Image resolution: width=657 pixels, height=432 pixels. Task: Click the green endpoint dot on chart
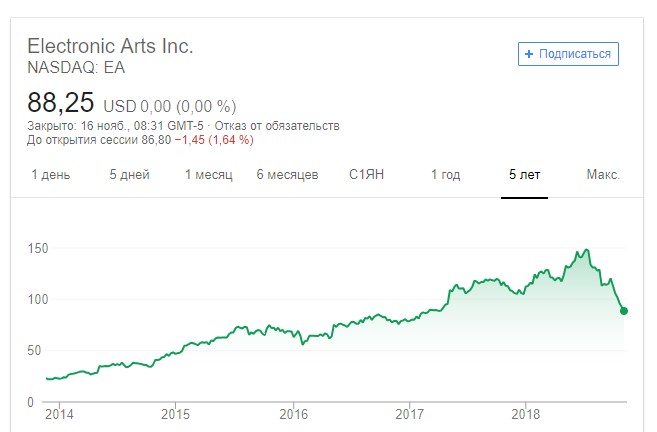(624, 311)
